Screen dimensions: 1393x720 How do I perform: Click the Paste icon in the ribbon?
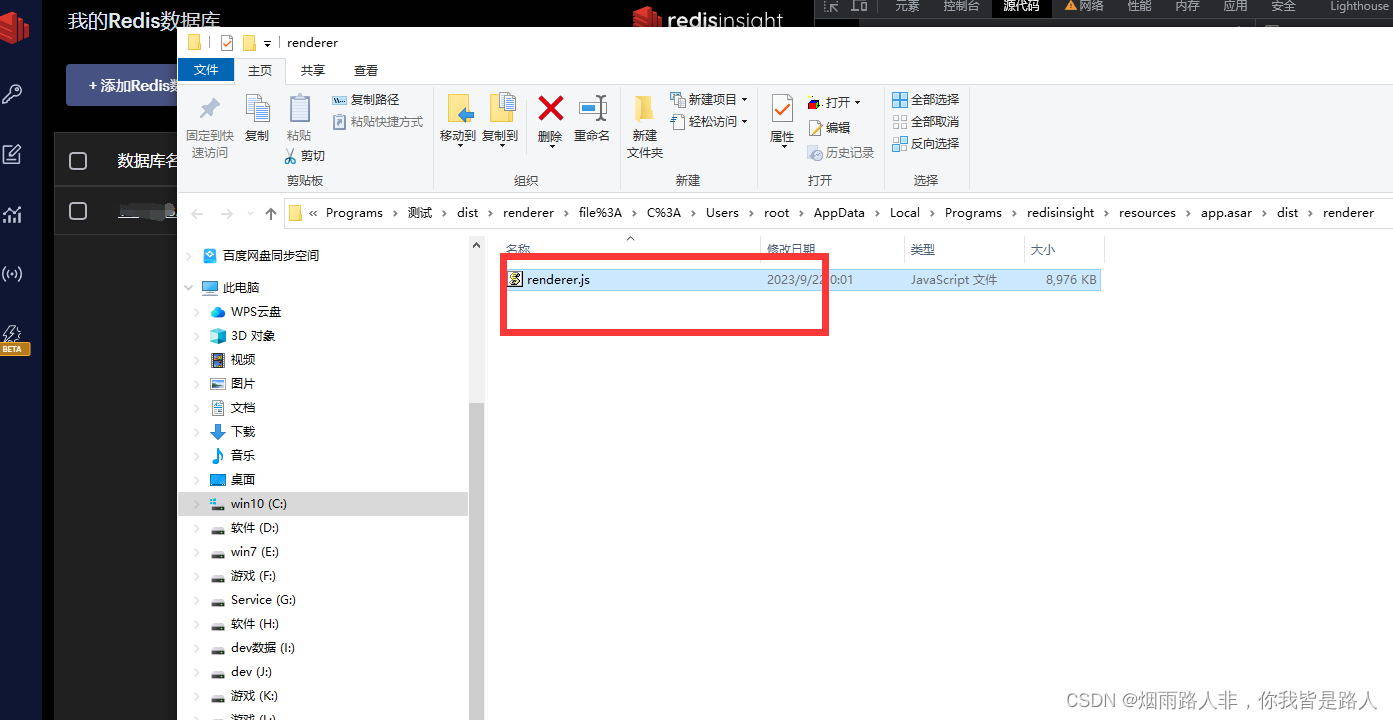299,108
